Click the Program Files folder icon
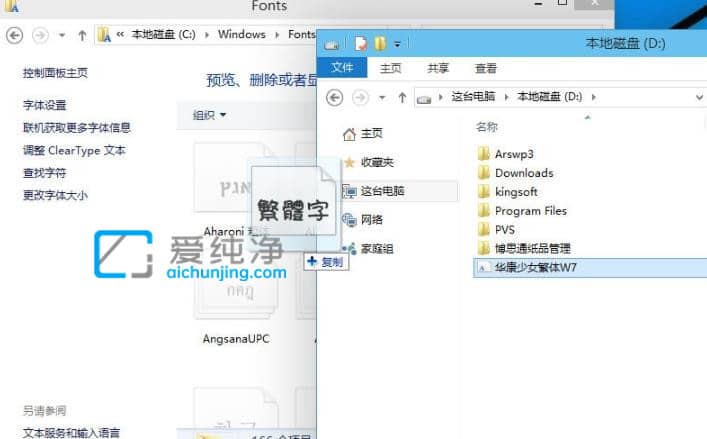Screen dimensions: 707x439 click(x=483, y=210)
